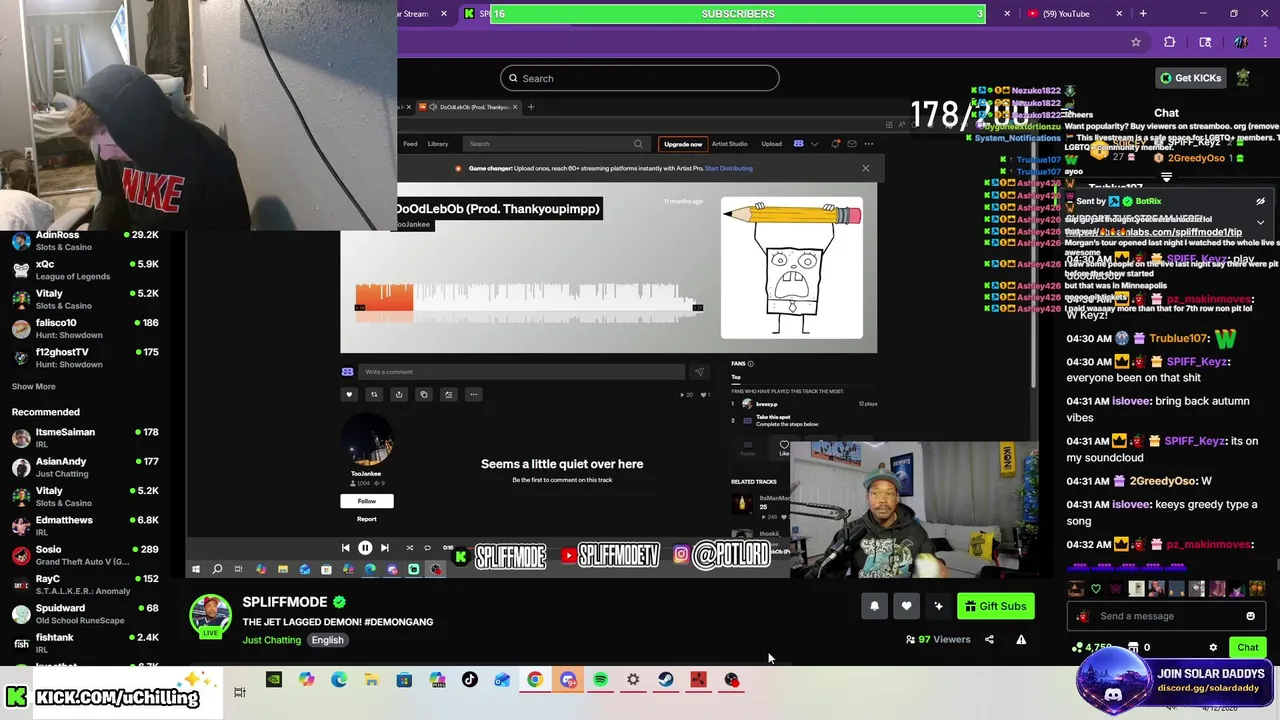Open TikTok from taskbar

[469, 680]
